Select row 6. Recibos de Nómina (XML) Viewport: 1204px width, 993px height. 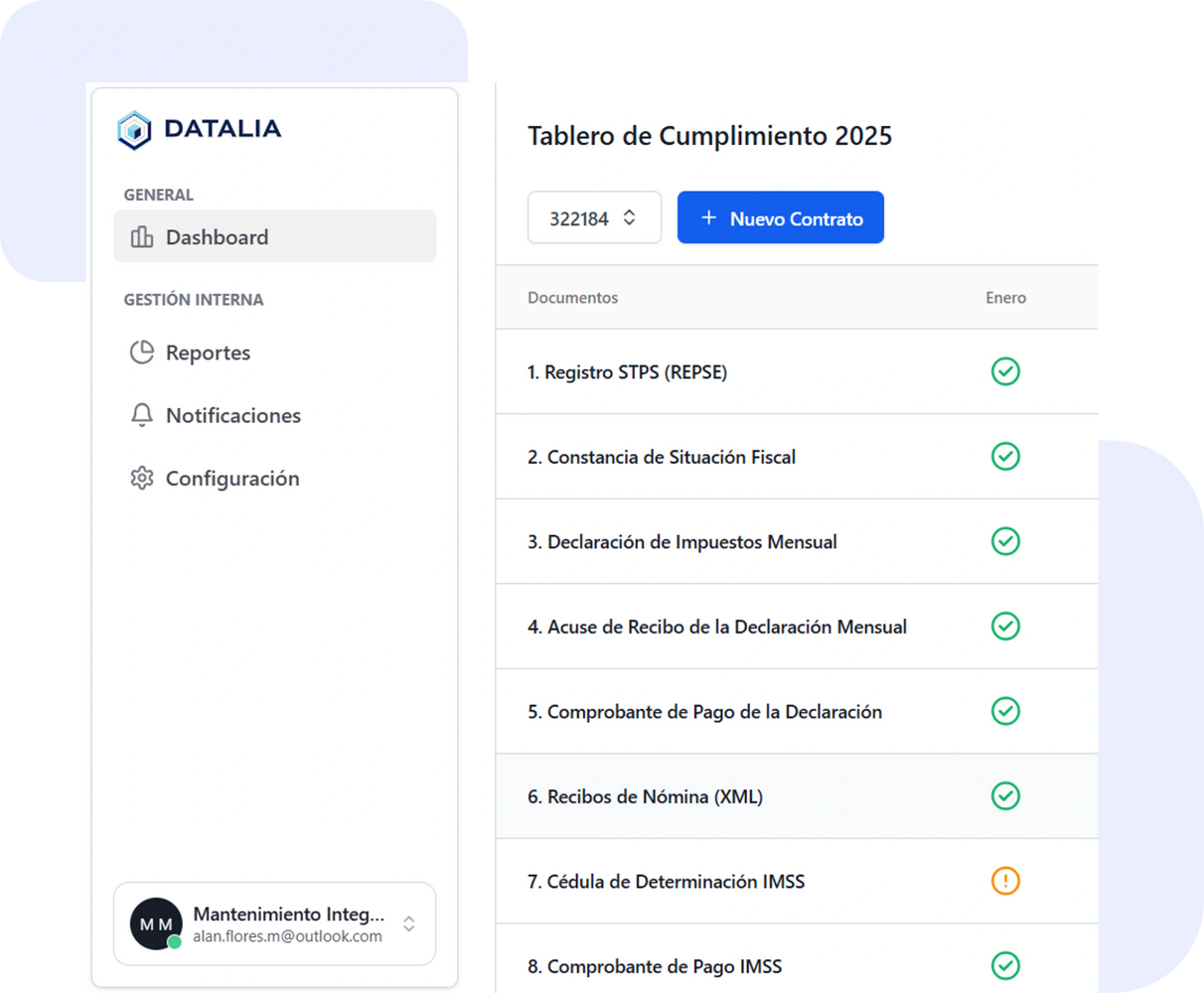[797, 796]
